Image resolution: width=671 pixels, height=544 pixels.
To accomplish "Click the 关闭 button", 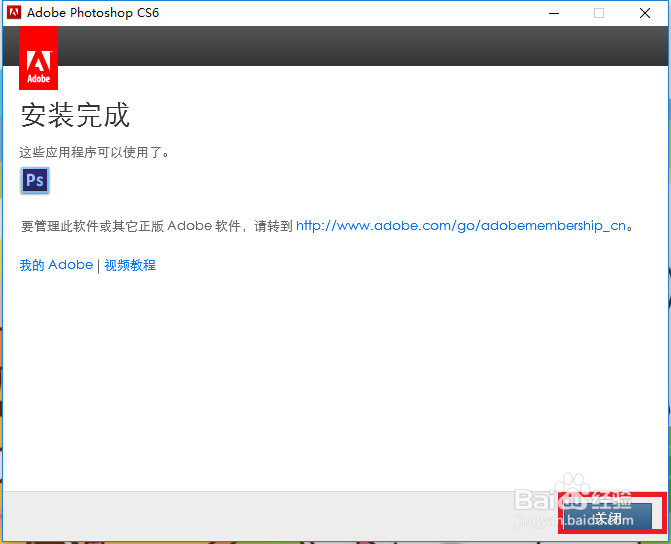I will click(608, 516).
